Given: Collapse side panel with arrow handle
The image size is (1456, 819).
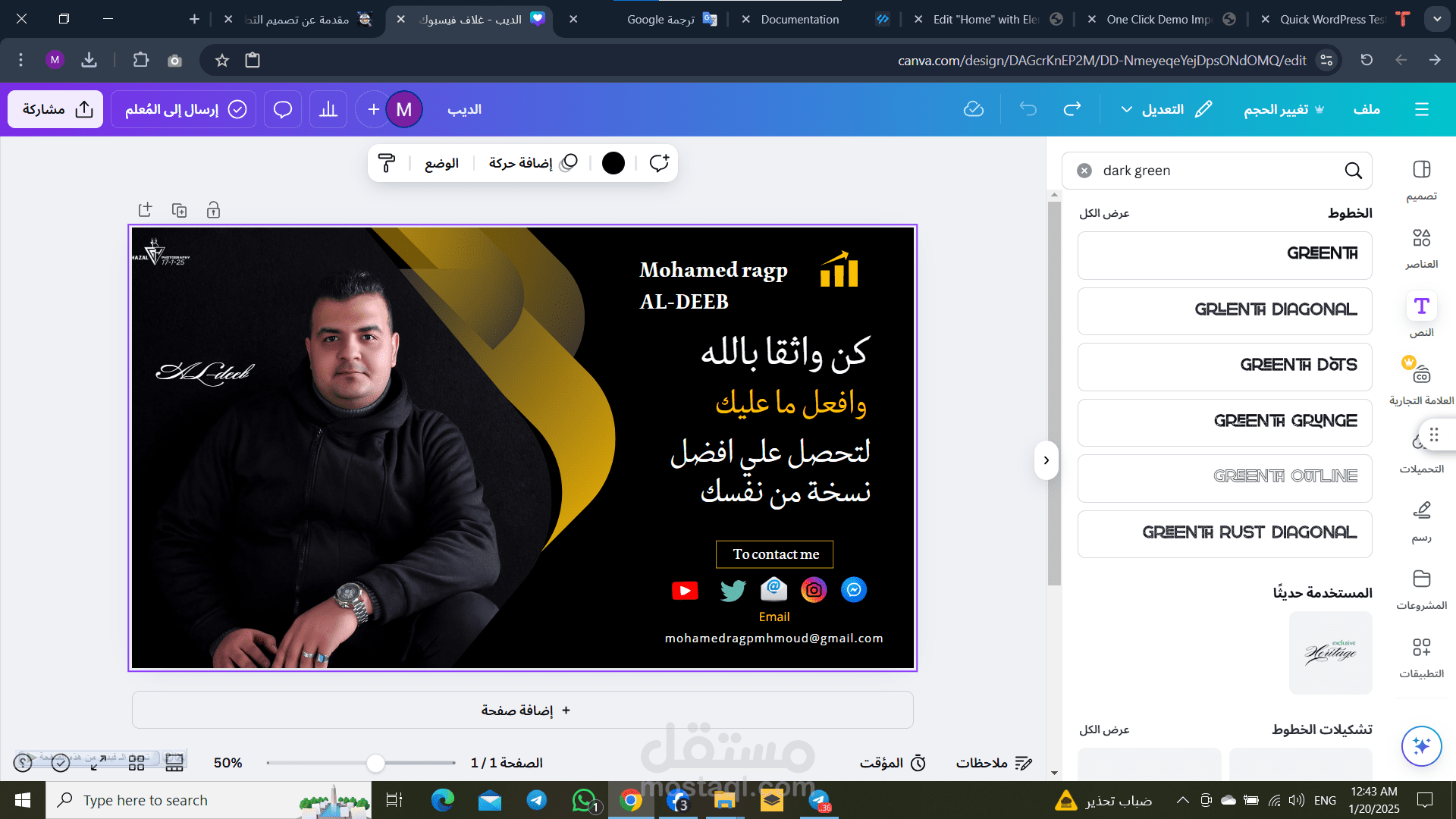Looking at the screenshot, I should [1046, 460].
